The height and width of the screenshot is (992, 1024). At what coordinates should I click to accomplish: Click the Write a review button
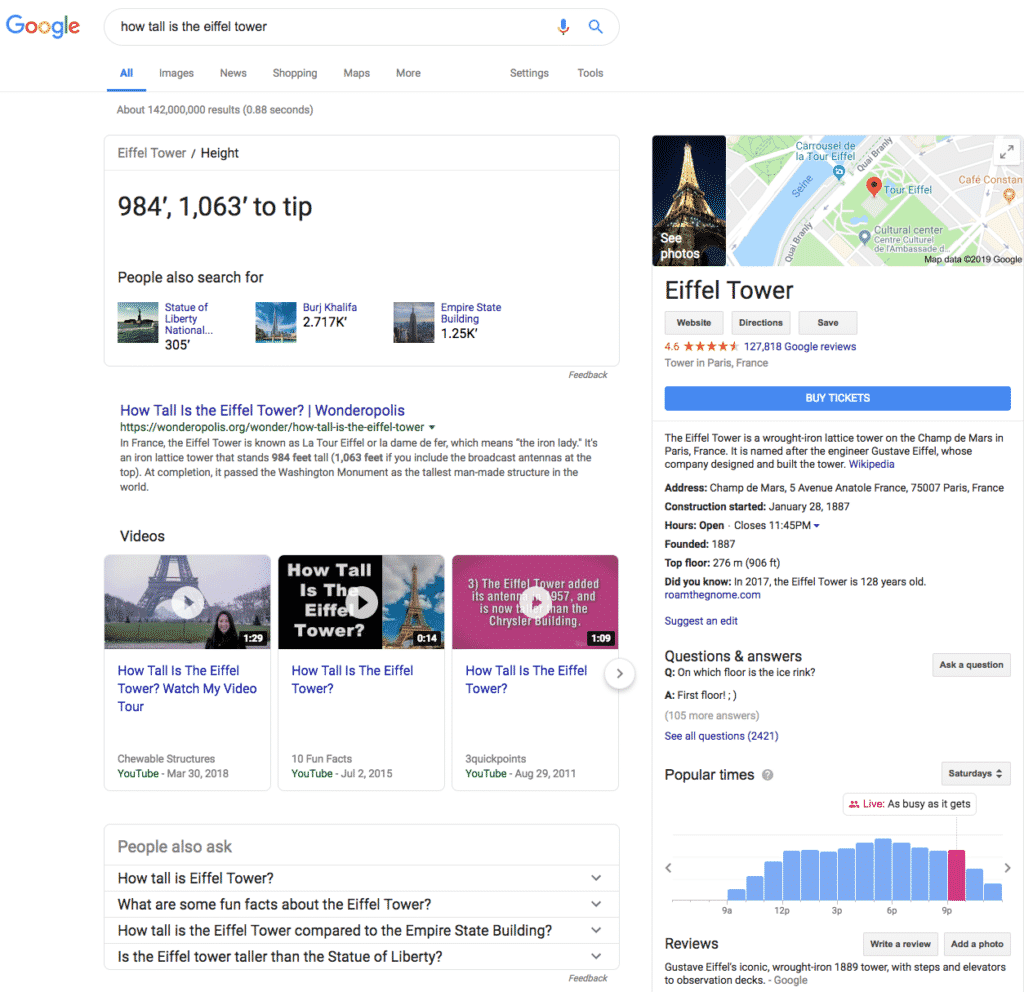tap(901, 944)
